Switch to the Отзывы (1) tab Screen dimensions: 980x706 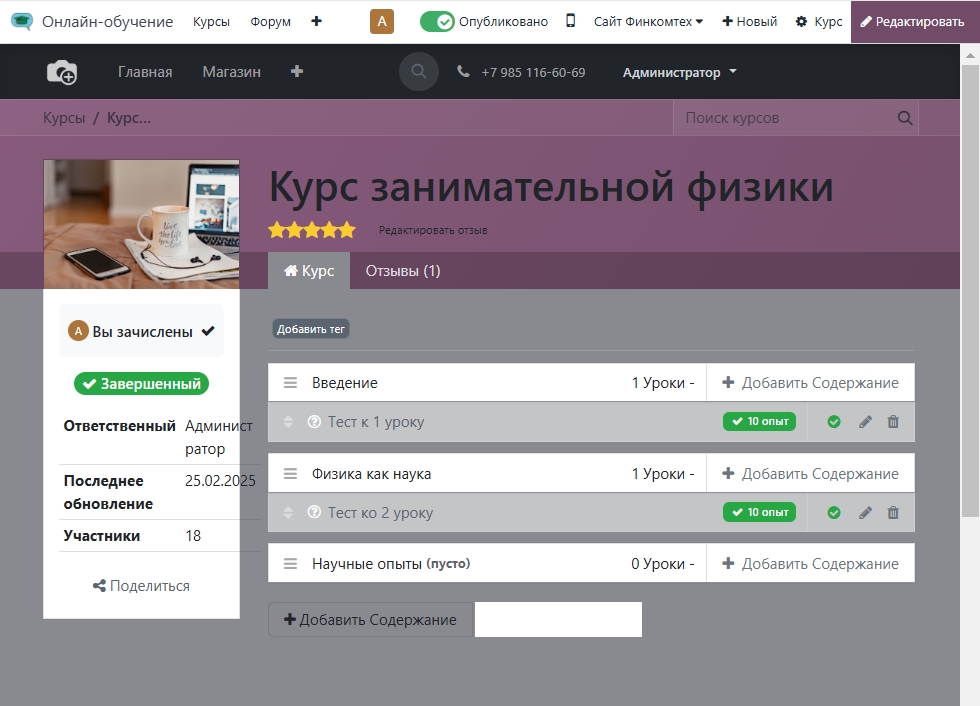pos(402,271)
